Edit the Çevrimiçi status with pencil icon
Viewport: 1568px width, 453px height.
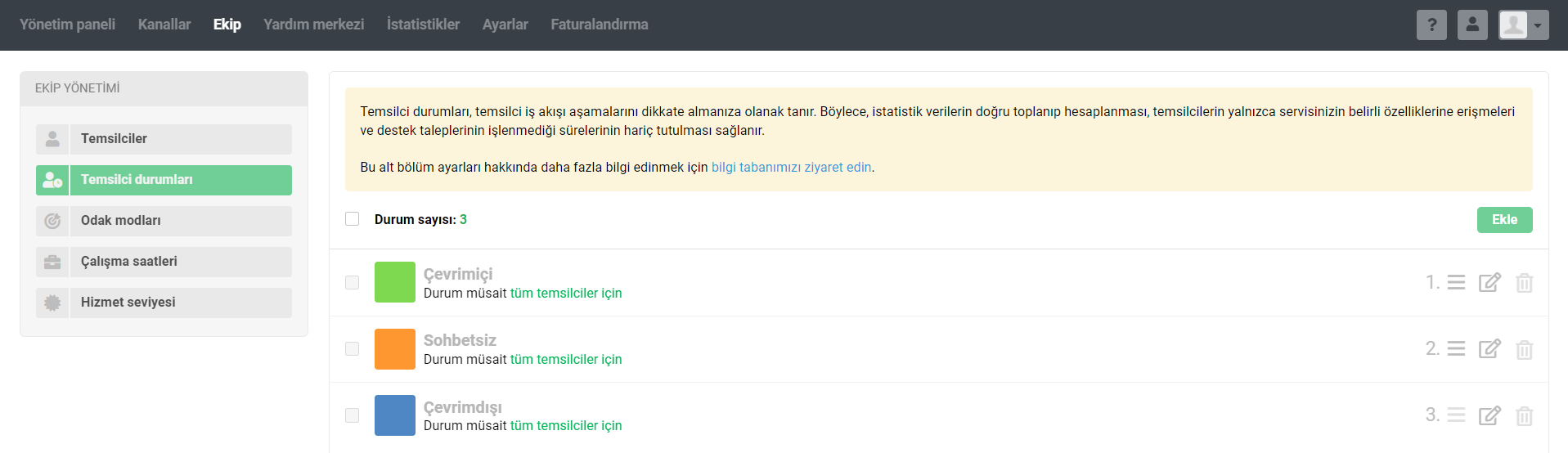(1489, 283)
